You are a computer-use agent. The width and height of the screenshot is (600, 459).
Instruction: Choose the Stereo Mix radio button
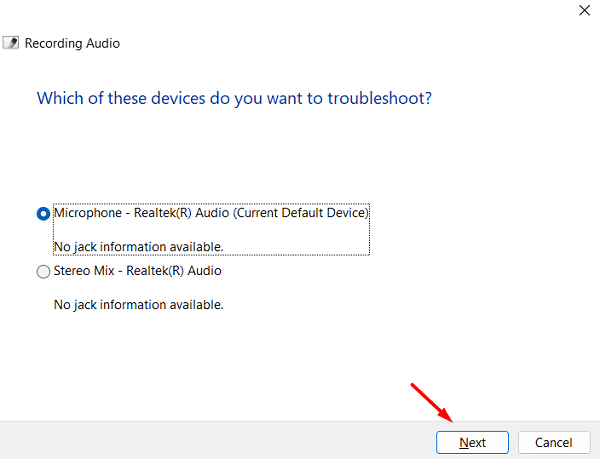(43, 271)
